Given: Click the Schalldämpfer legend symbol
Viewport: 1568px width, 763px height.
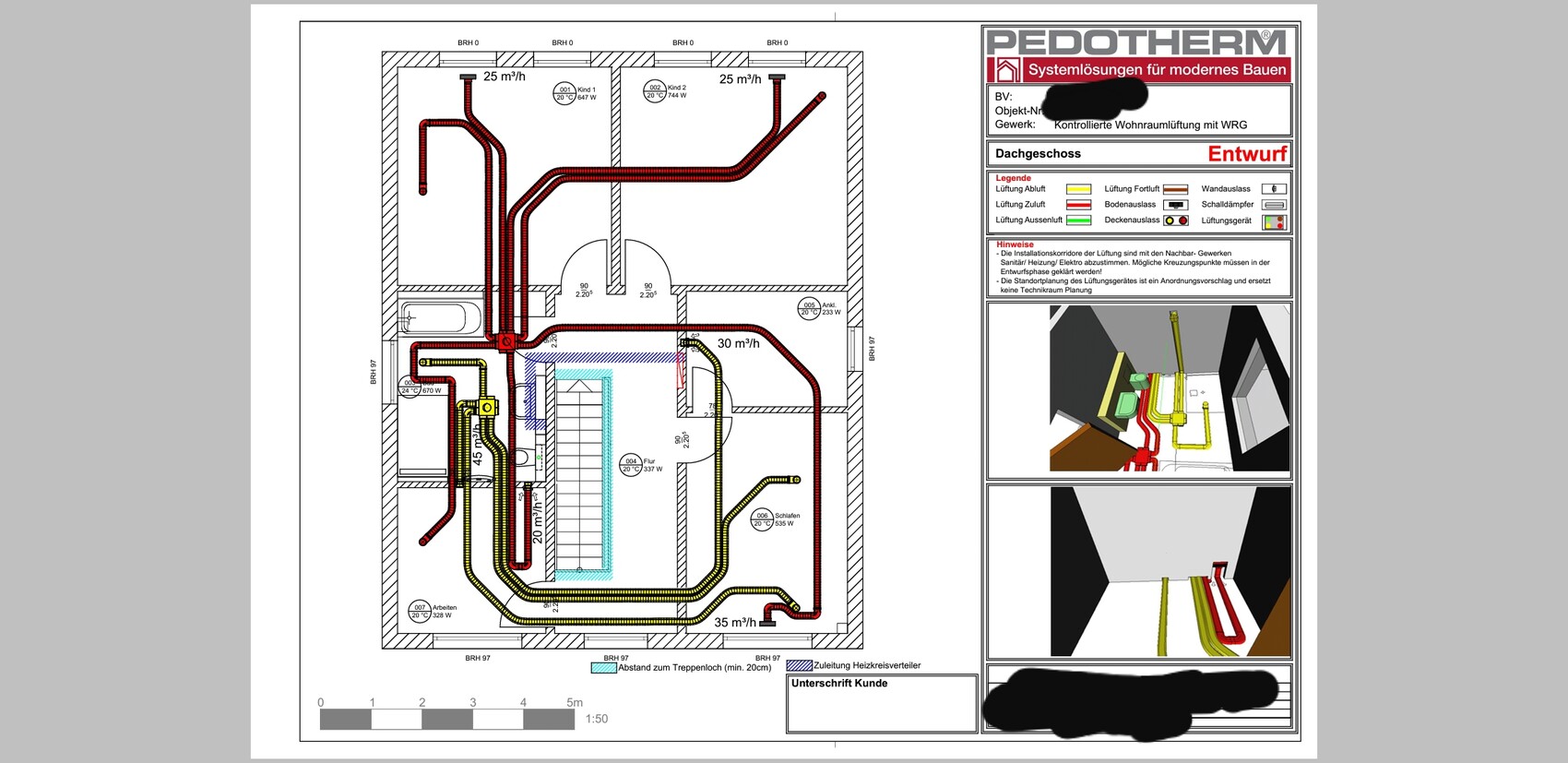Looking at the screenshot, I should click(1273, 205).
